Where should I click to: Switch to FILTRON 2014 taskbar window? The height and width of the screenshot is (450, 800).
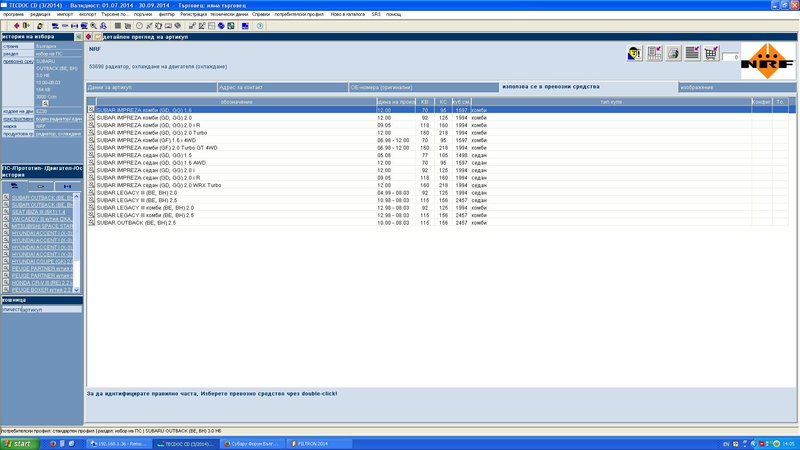(x=319, y=444)
